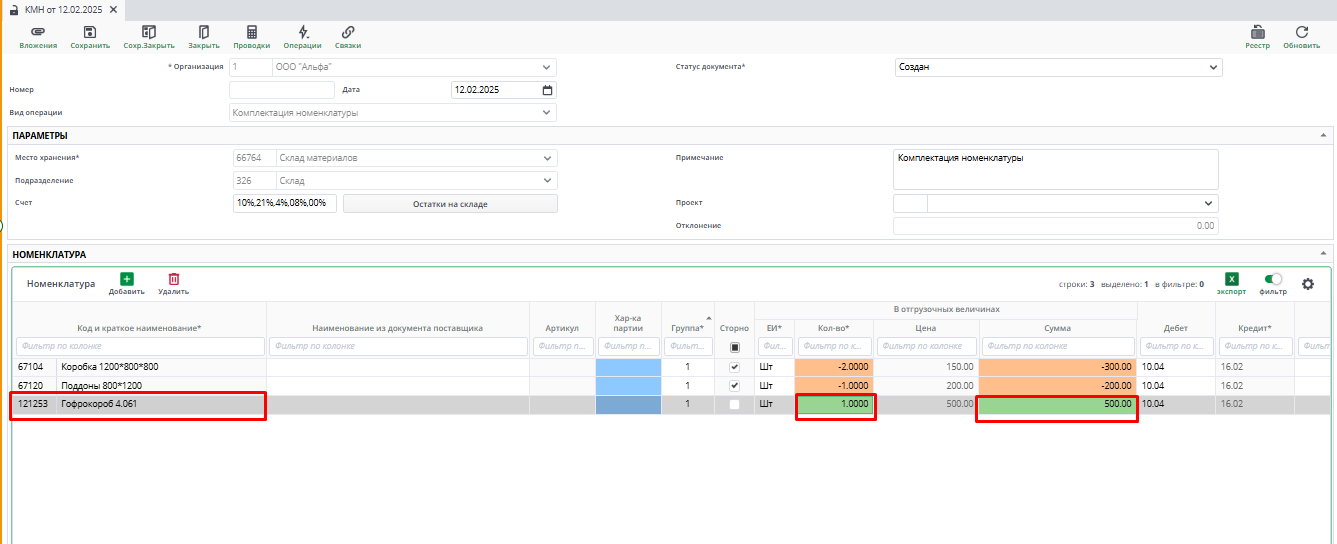The width and height of the screenshot is (1337, 544).
Task: Click the Вложения paperclip icon
Action: click(38, 33)
